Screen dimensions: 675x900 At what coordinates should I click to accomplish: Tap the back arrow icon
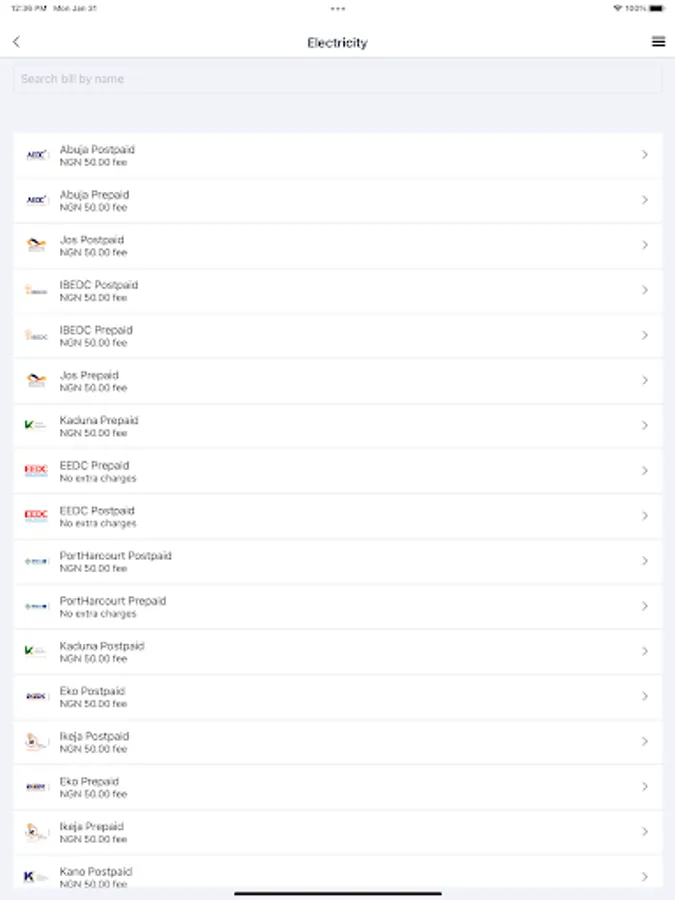(16, 42)
